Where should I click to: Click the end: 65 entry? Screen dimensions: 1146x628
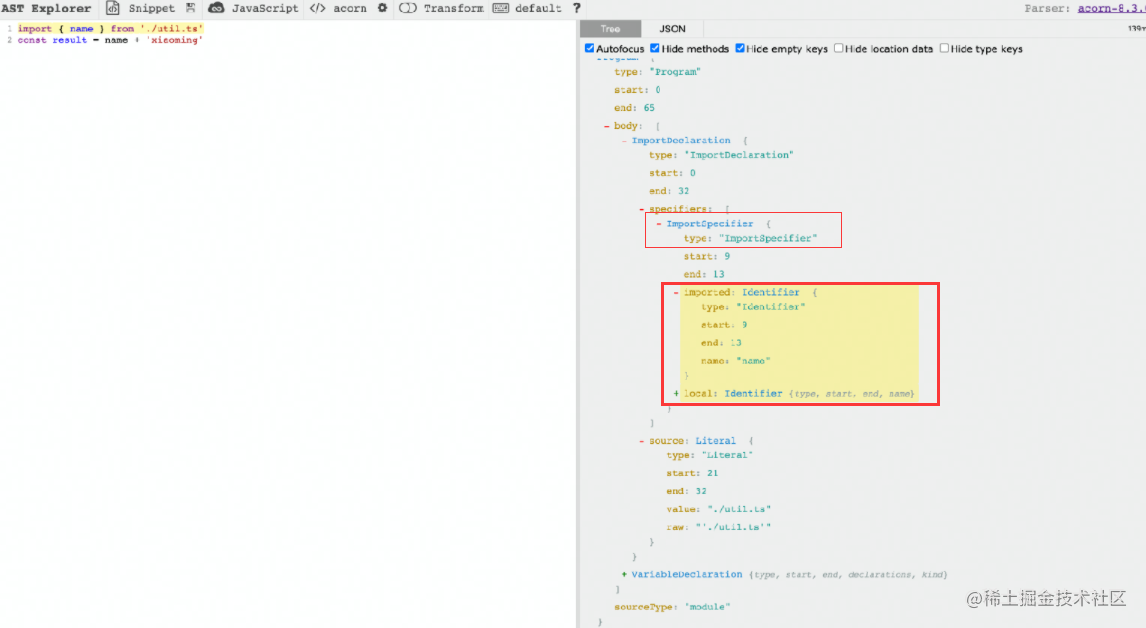(x=634, y=107)
